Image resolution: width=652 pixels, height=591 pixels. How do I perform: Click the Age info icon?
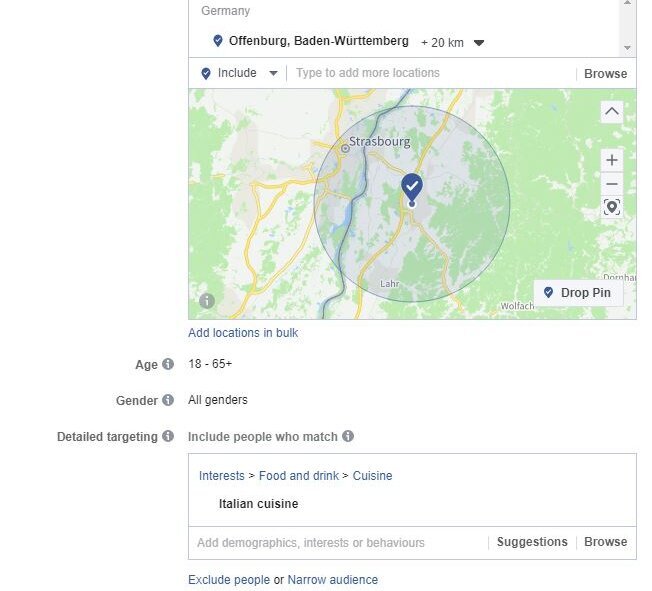click(168, 365)
